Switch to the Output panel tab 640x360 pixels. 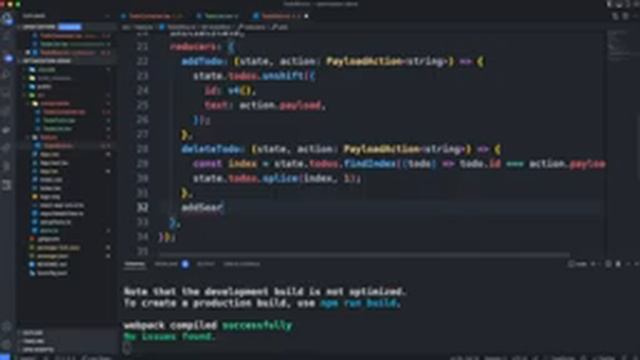205,264
